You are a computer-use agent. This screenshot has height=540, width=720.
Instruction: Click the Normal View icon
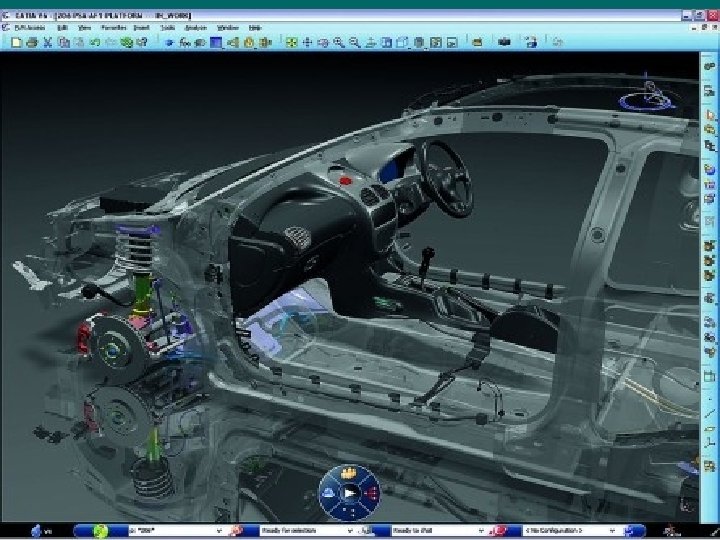(x=371, y=43)
